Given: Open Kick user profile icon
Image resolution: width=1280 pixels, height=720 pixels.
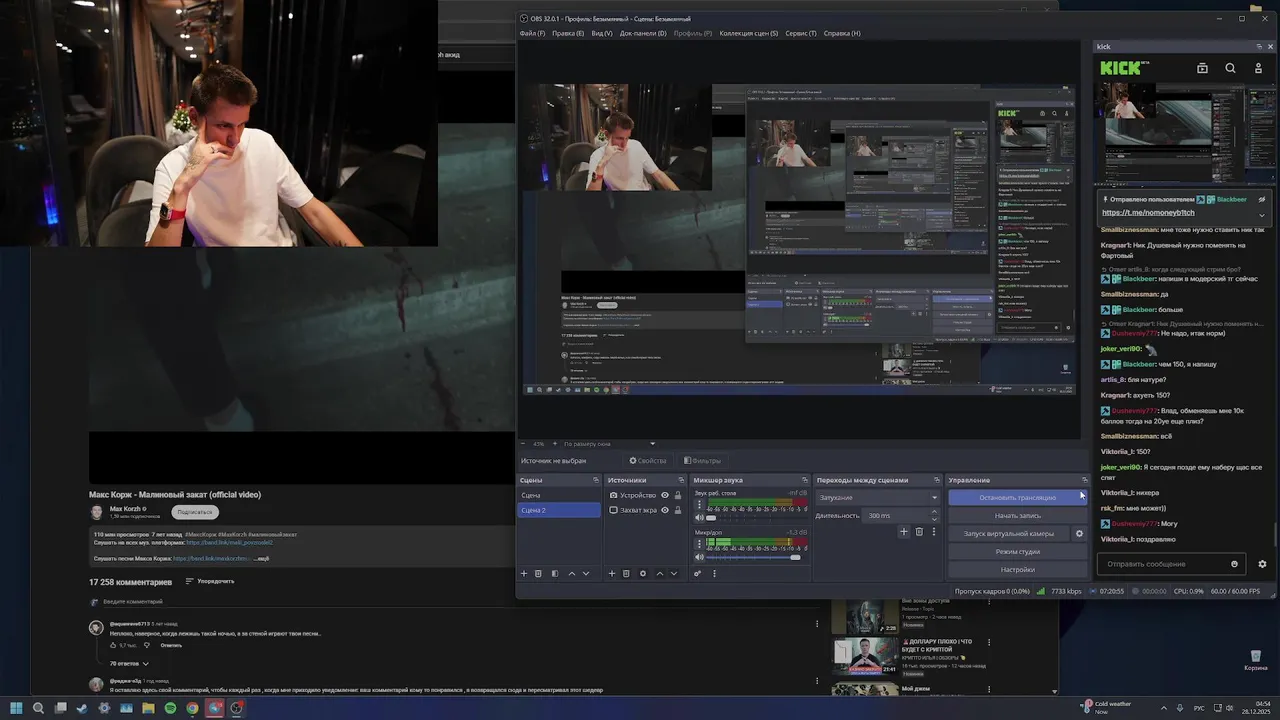Looking at the screenshot, I should click(x=1258, y=68).
